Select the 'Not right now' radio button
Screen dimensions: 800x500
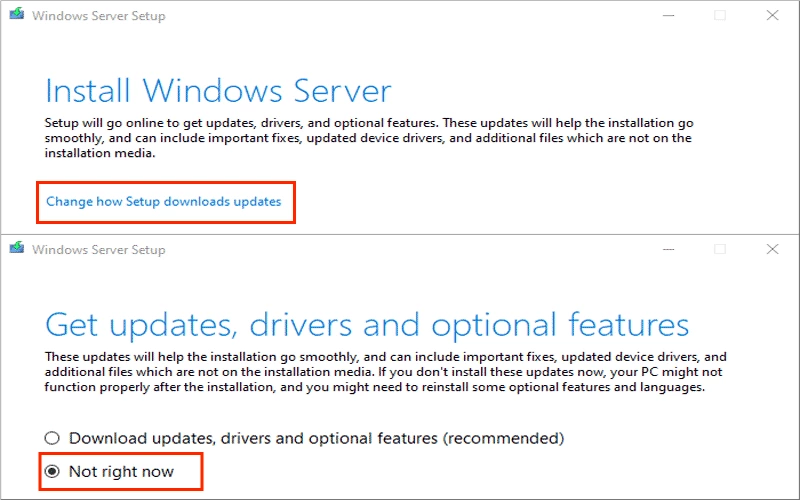point(52,471)
